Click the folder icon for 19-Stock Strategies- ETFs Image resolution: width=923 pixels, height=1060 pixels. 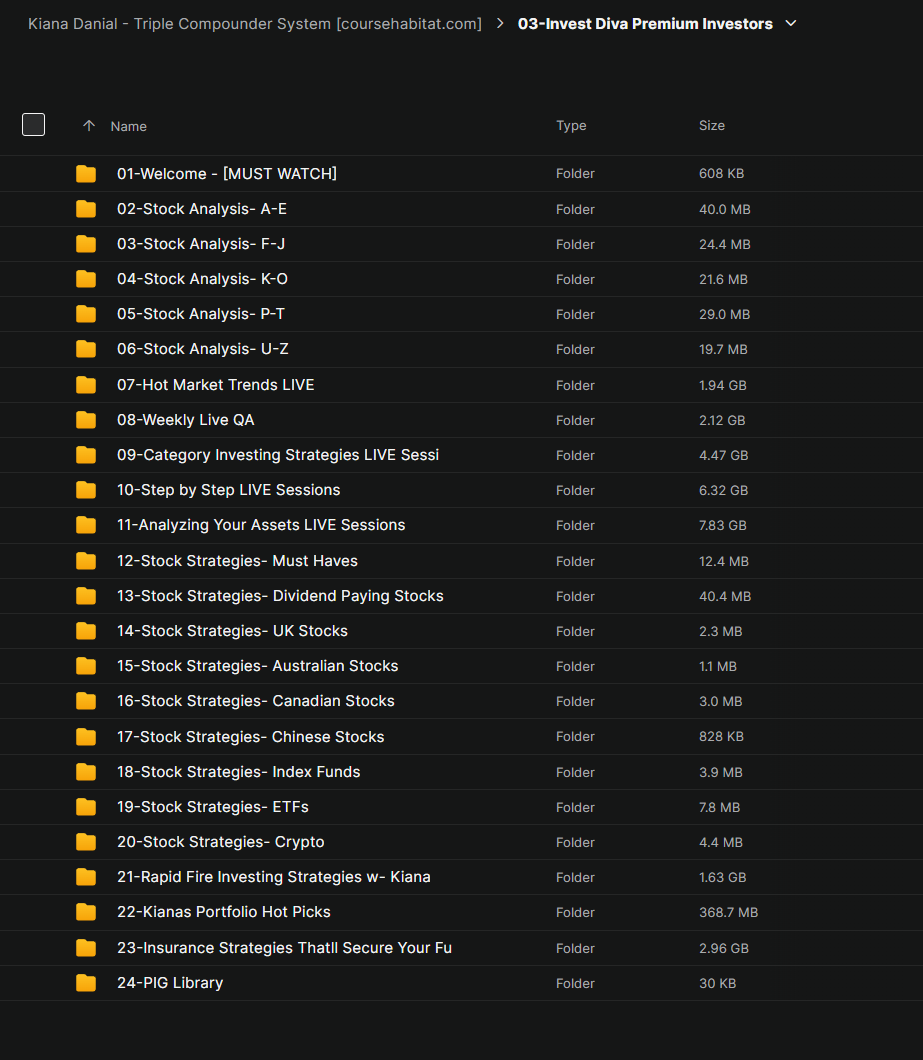pyautogui.click(x=86, y=807)
